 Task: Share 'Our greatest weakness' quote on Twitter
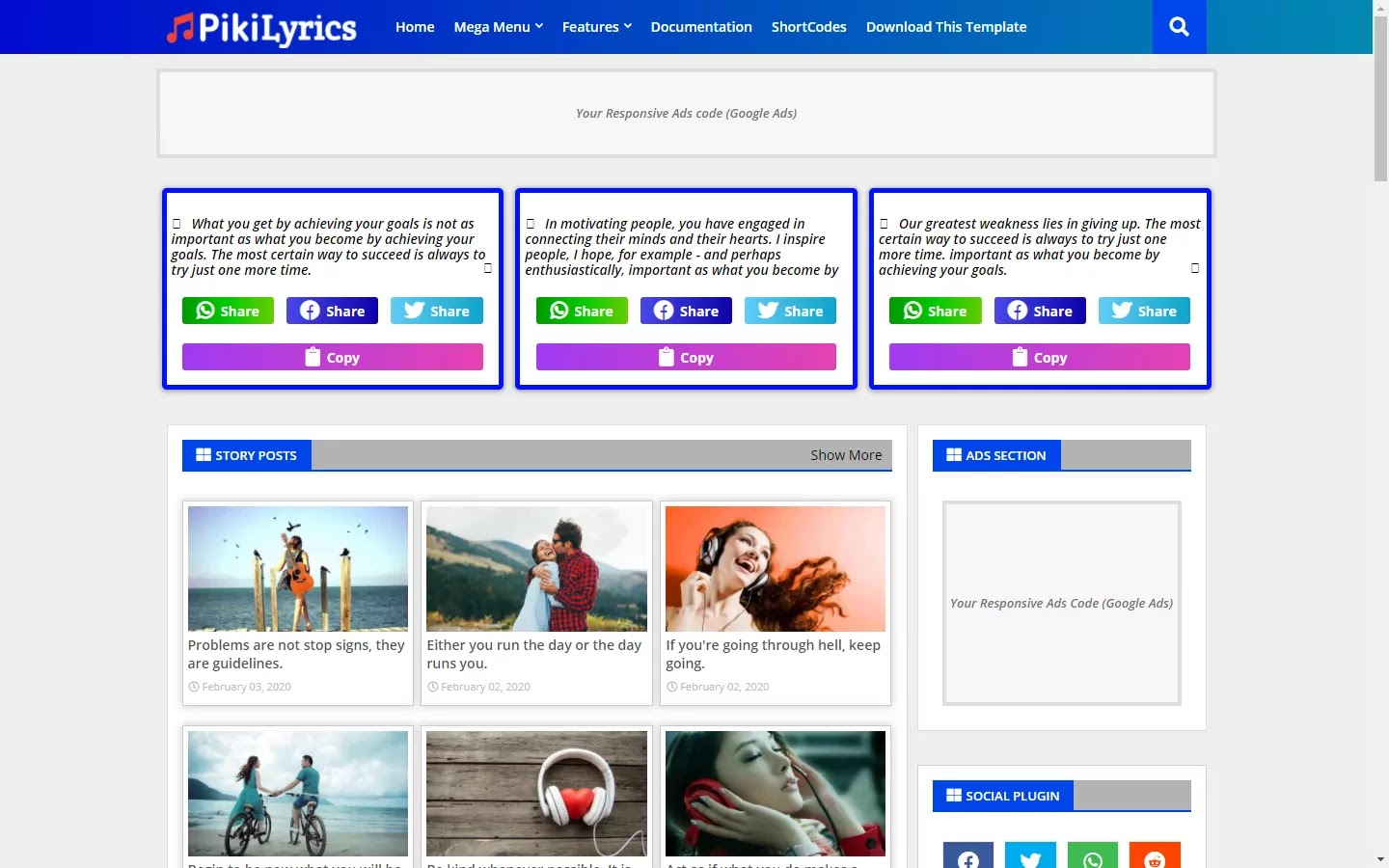1144,311
